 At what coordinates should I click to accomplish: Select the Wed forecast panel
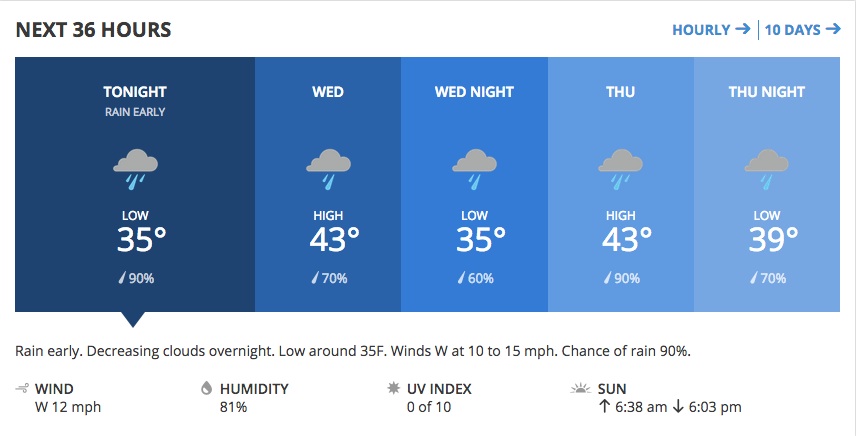[328, 184]
